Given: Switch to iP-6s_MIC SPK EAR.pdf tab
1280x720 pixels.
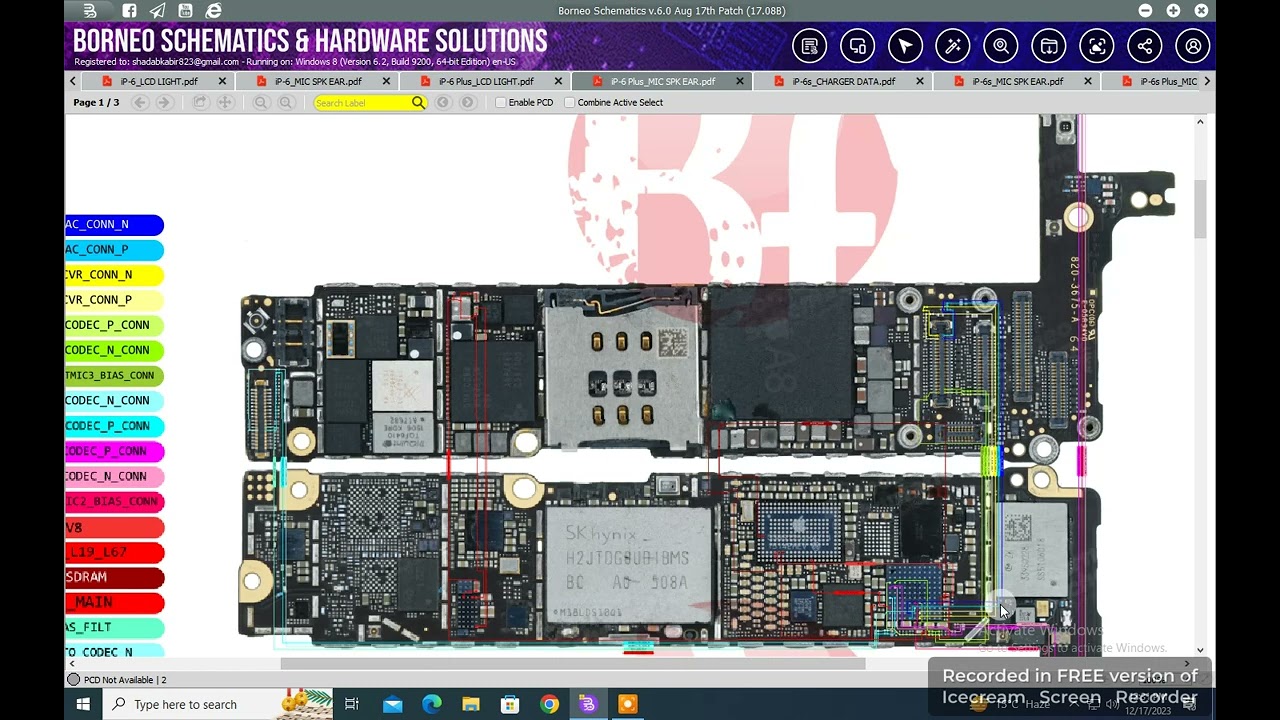Looking at the screenshot, I should pos(1017,81).
